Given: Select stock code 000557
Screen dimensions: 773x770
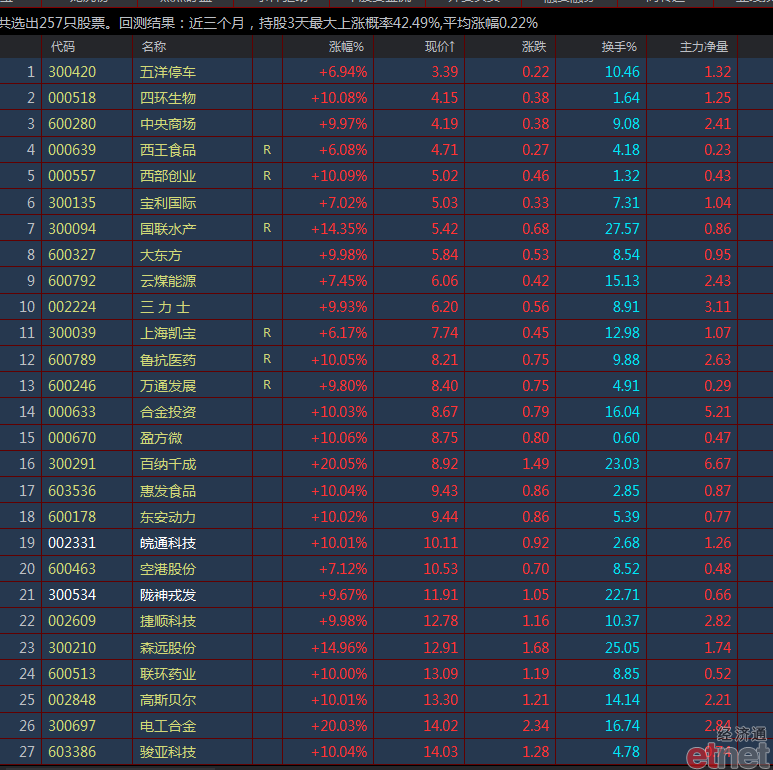Looking at the screenshot, I should (72, 176).
